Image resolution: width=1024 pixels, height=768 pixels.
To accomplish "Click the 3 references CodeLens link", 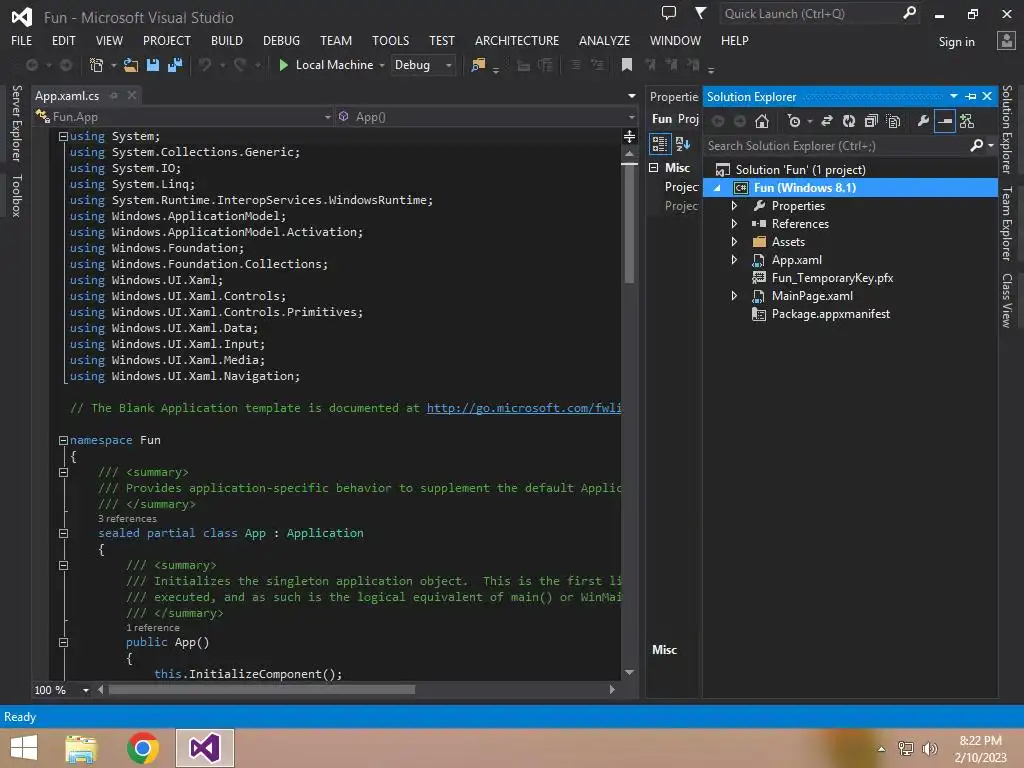I will 127,519.
